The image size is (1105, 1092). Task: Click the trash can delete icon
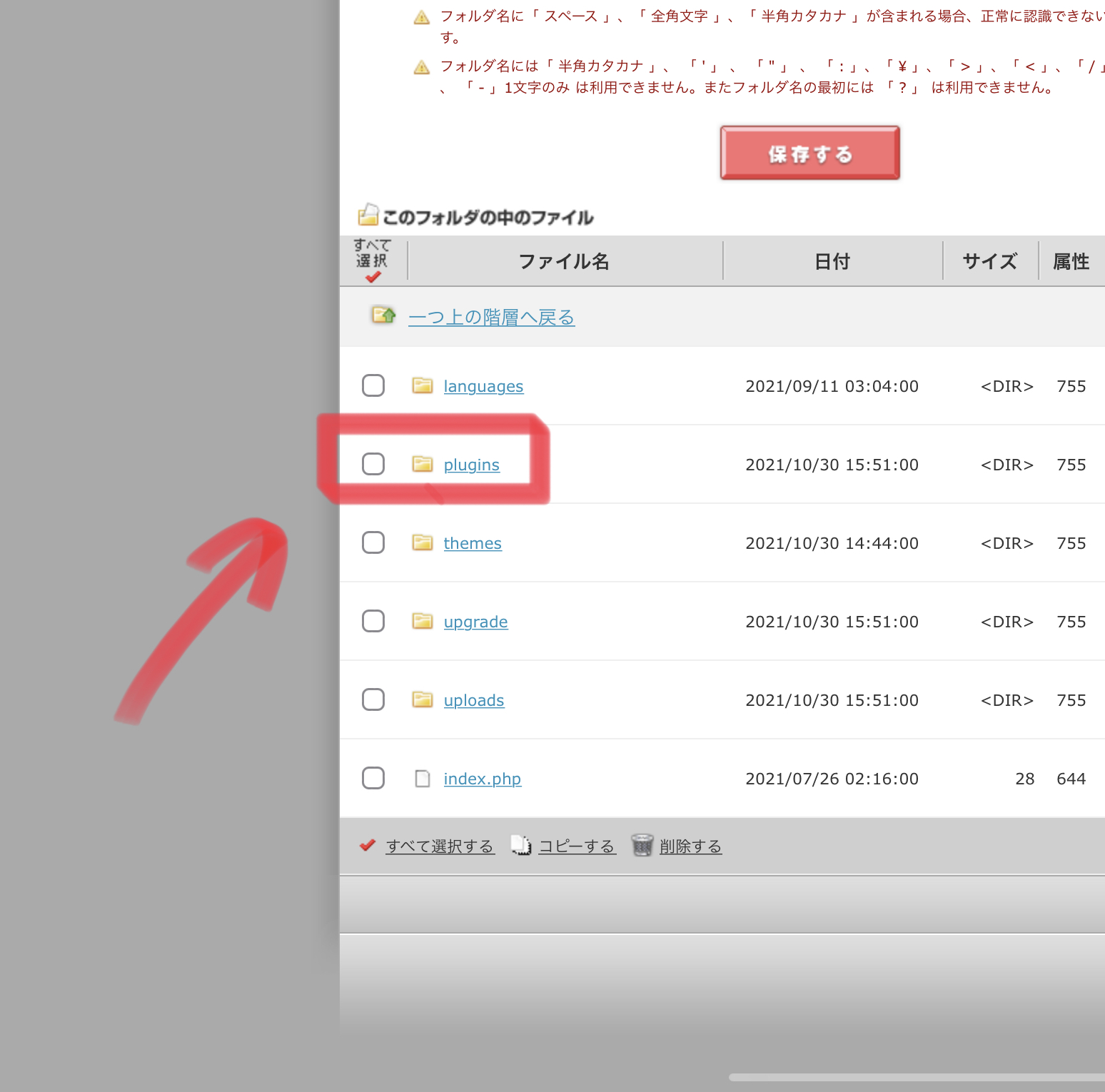point(642,846)
